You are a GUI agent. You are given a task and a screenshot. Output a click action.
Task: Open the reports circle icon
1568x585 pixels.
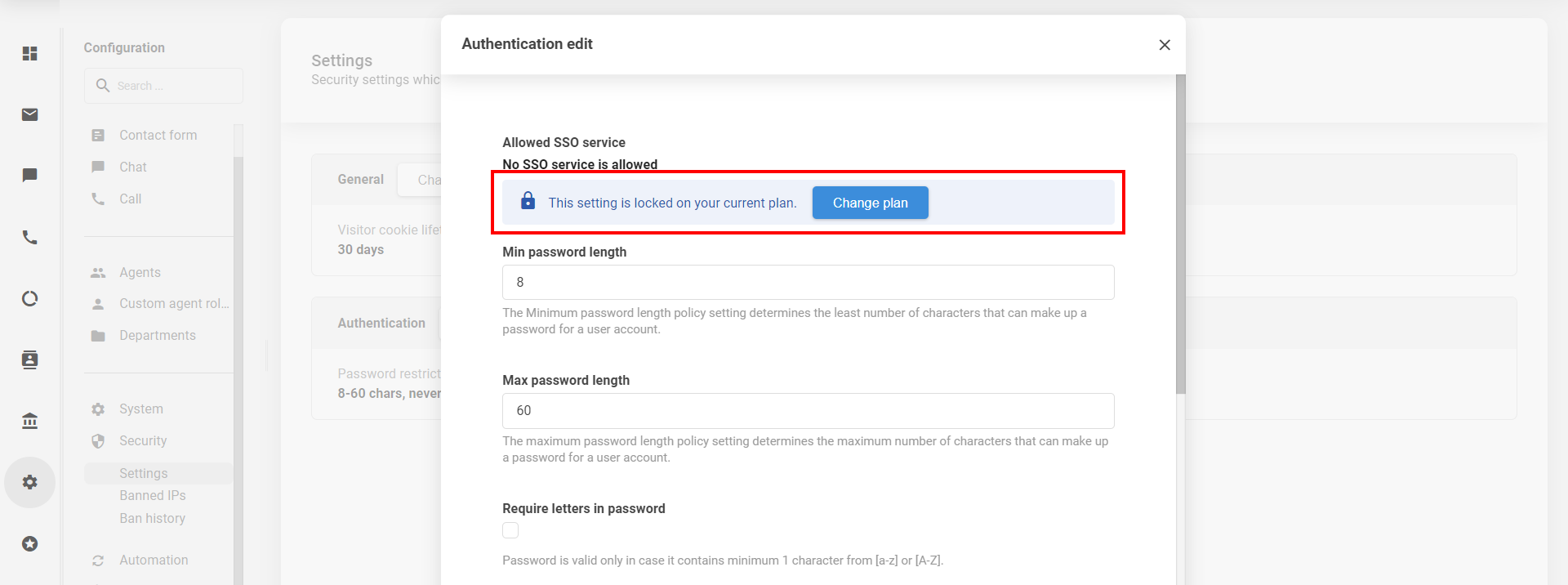coord(30,299)
